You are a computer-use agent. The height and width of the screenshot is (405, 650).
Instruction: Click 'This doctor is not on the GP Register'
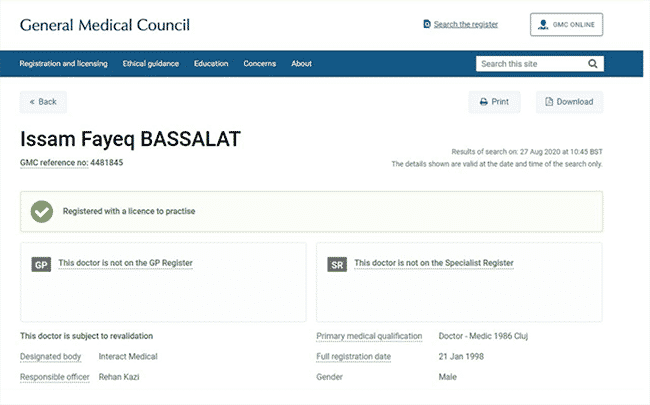click(125, 263)
